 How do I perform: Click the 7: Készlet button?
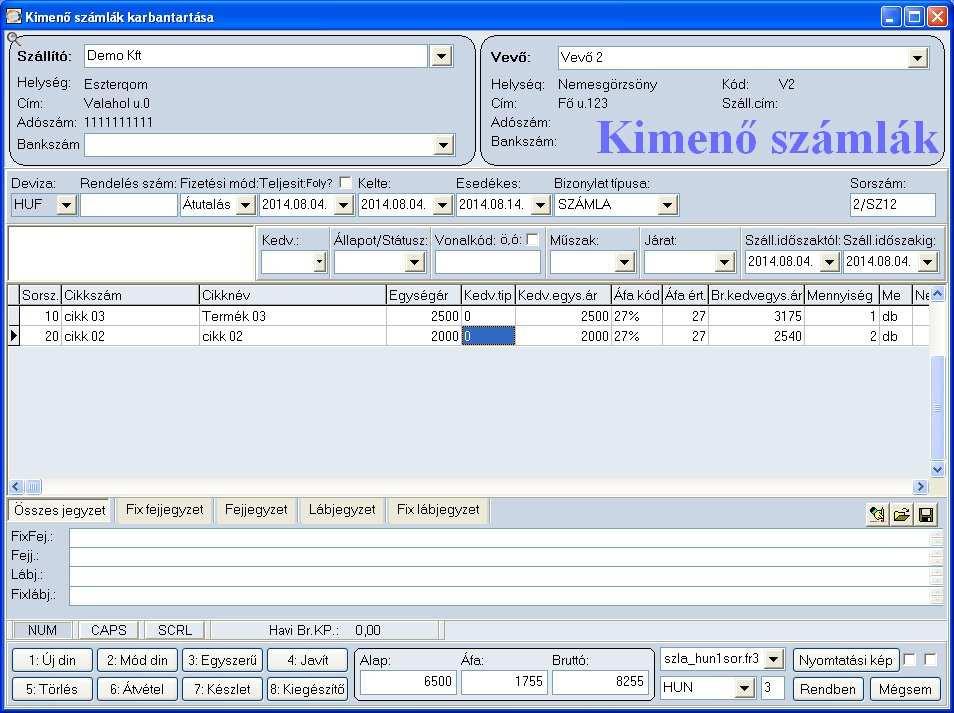[222, 689]
